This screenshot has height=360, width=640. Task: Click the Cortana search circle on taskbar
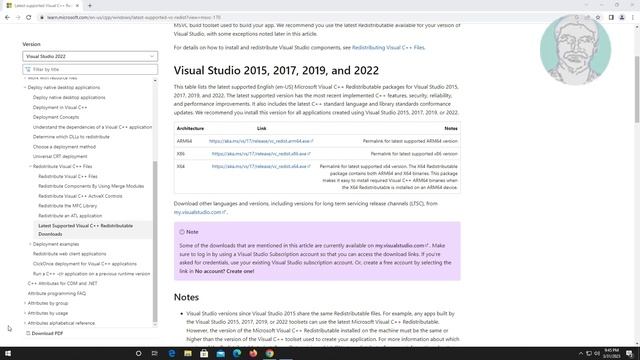pos(138,353)
